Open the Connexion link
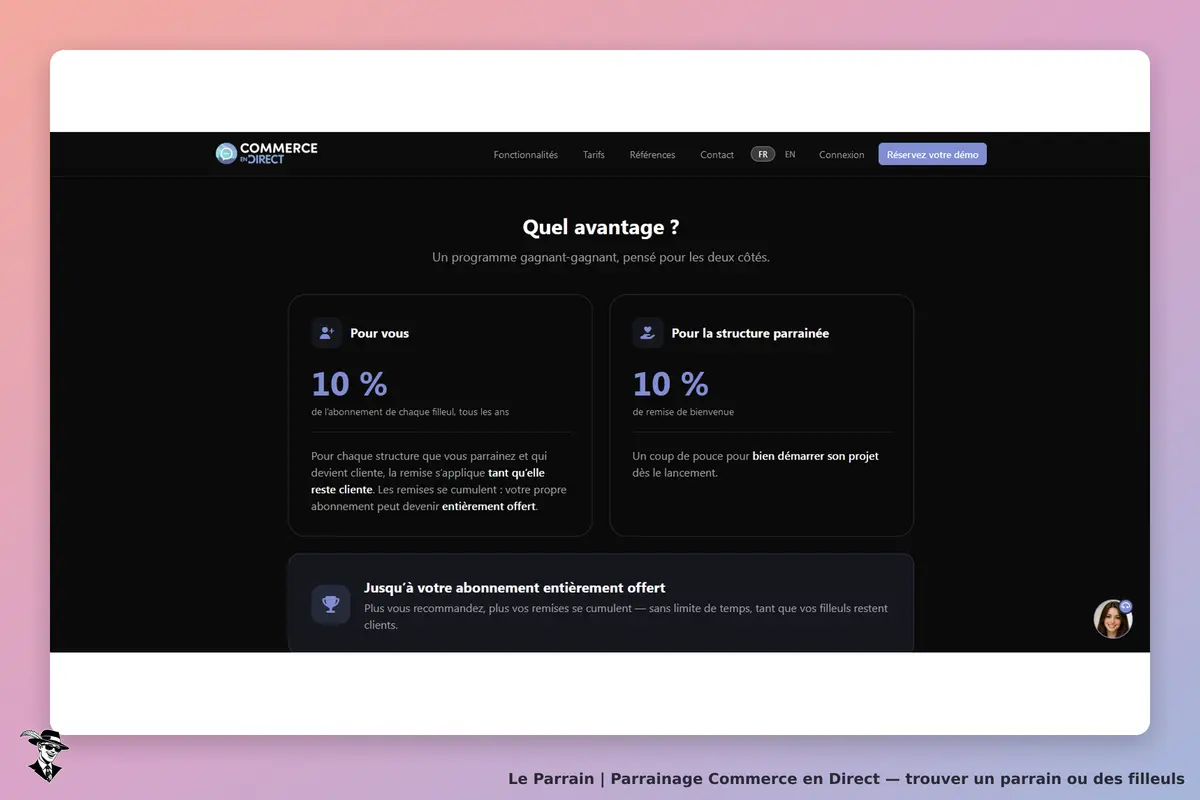 coord(842,155)
